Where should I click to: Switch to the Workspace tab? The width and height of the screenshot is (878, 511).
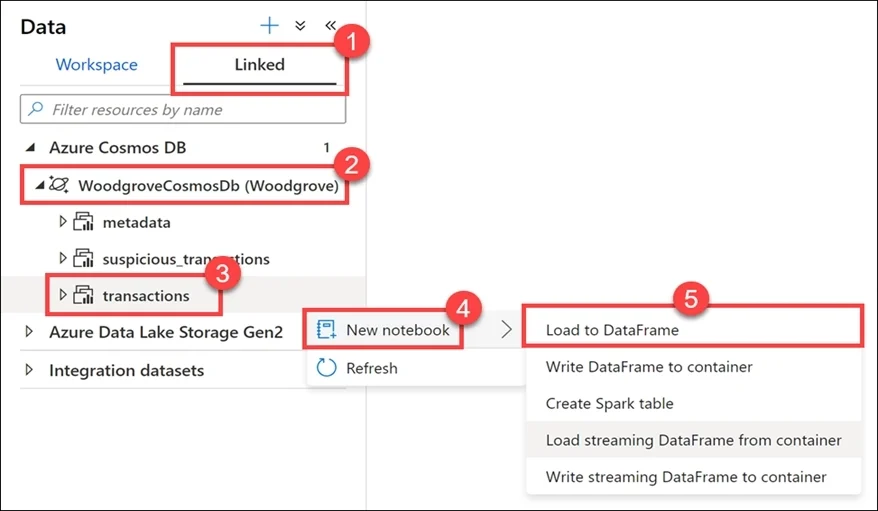pyautogui.click(x=96, y=65)
